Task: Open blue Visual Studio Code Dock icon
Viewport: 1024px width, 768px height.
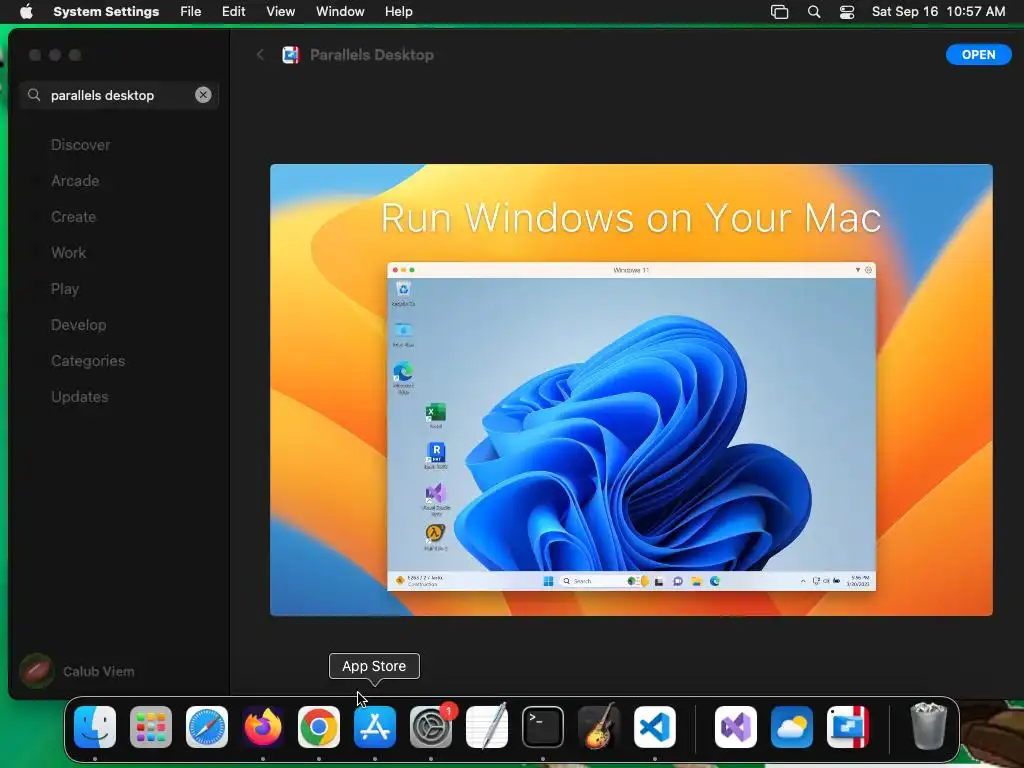Action: (654, 727)
